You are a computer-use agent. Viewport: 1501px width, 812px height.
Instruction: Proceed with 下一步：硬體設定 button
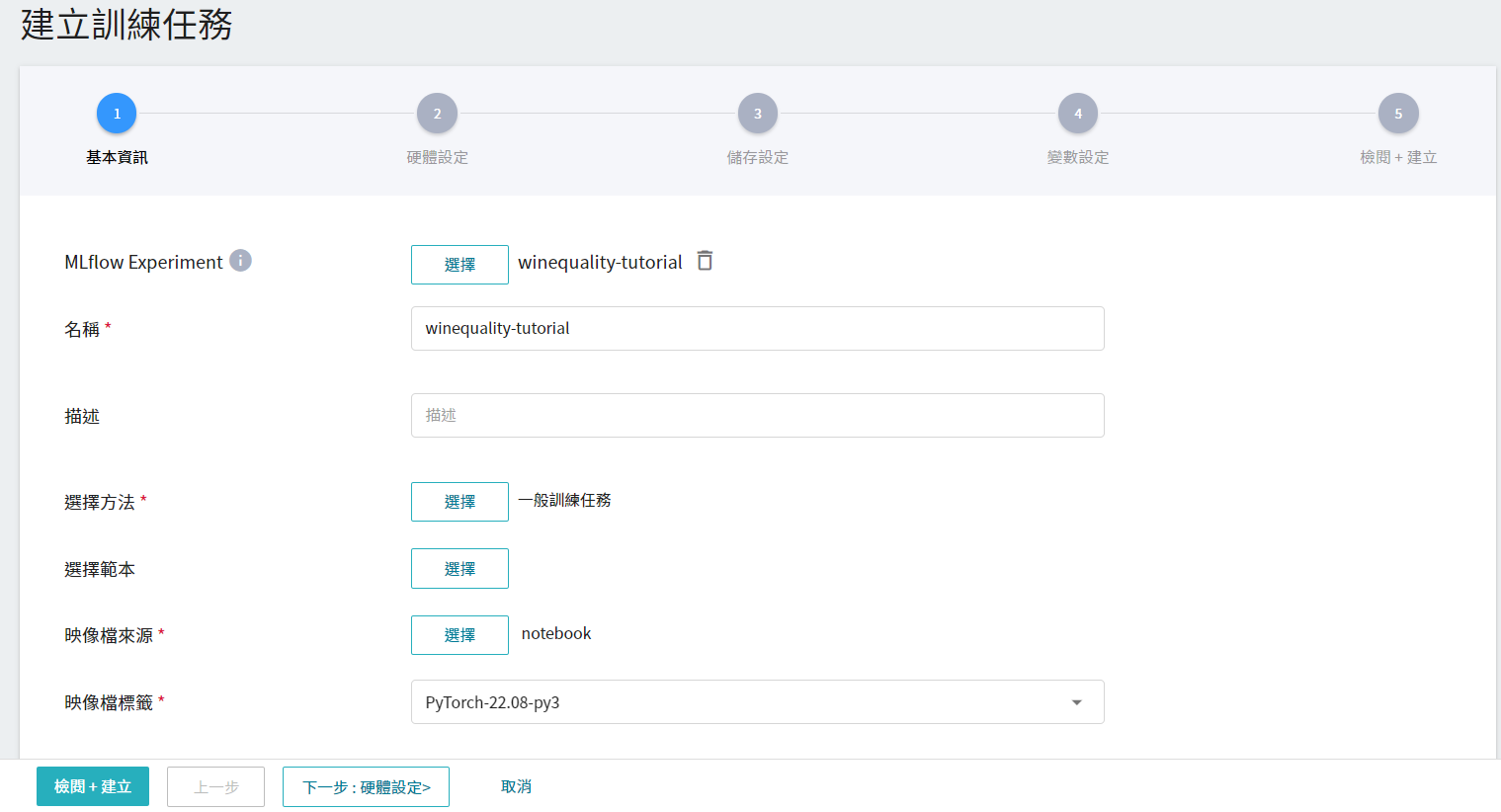click(366, 787)
